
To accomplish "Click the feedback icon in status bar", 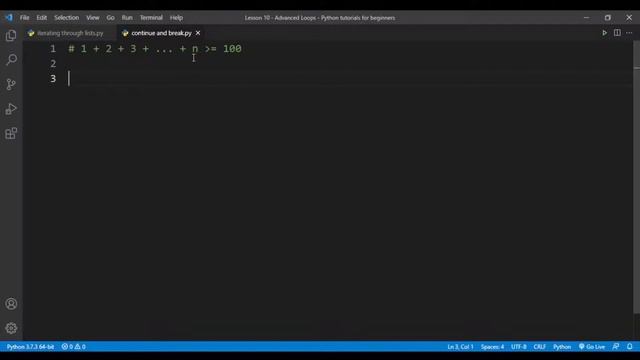I will [616, 347].
